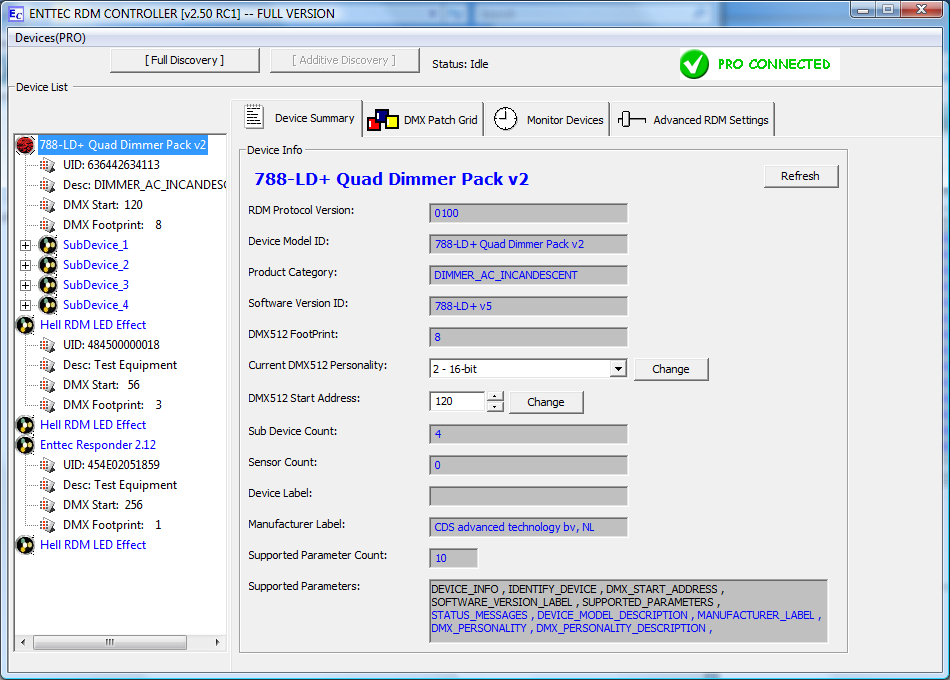
Task: Click the DMX Patch Grid colored squares icon
Action: [x=382, y=120]
